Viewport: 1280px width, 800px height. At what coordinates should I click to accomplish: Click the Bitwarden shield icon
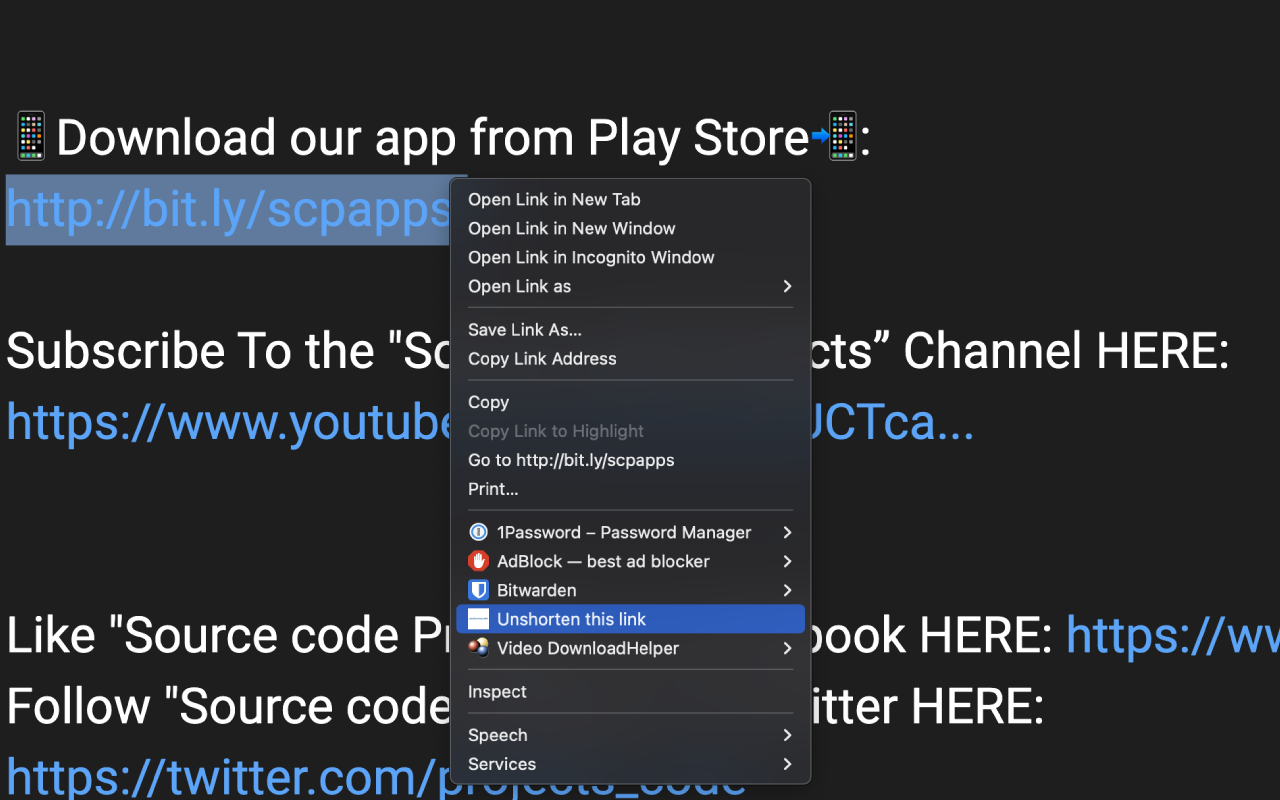(x=478, y=590)
